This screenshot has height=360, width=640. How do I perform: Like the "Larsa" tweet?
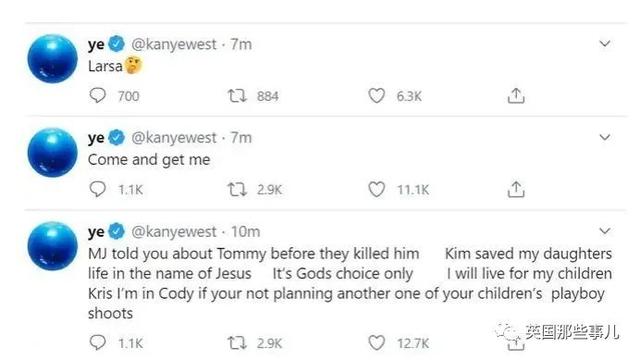coord(376,96)
